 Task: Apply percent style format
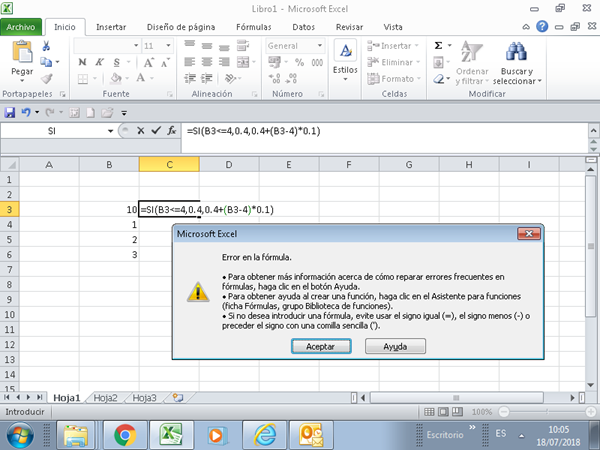coord(299,62)
